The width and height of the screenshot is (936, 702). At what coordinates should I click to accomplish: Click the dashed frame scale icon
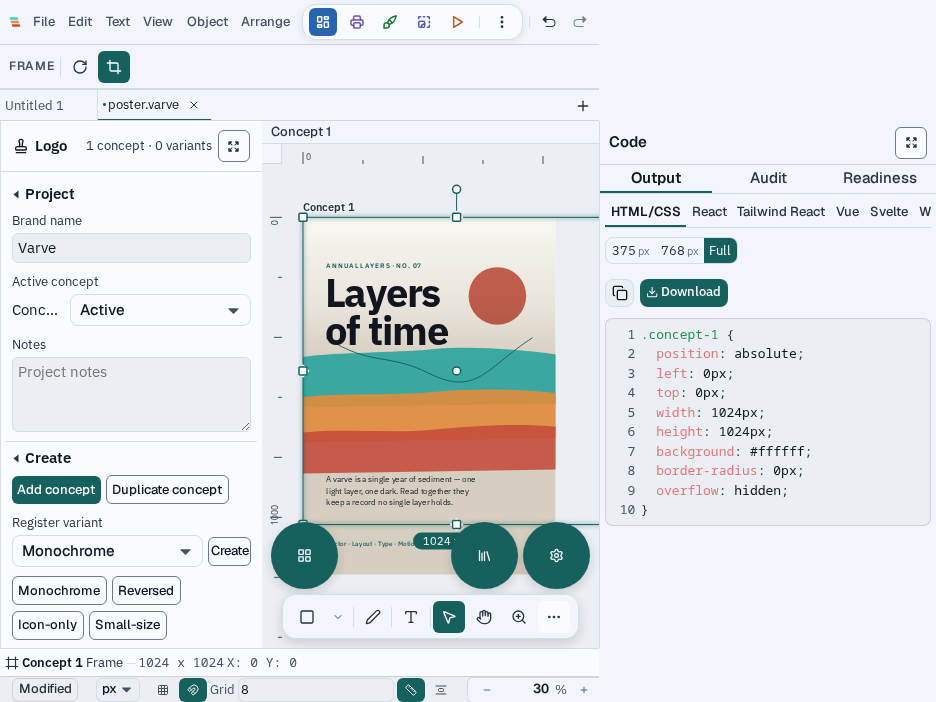(424, 22)
